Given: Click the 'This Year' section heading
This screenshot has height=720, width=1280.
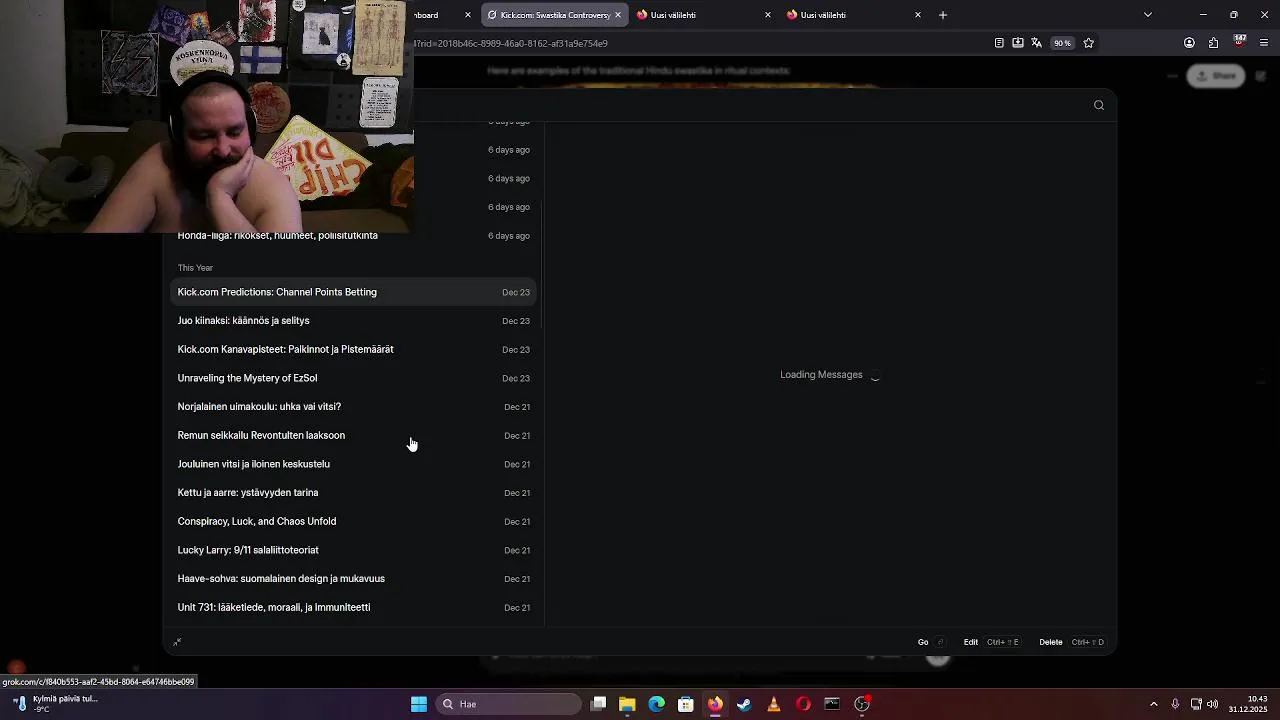Looking at the screenshot, I should click(195, 268).
